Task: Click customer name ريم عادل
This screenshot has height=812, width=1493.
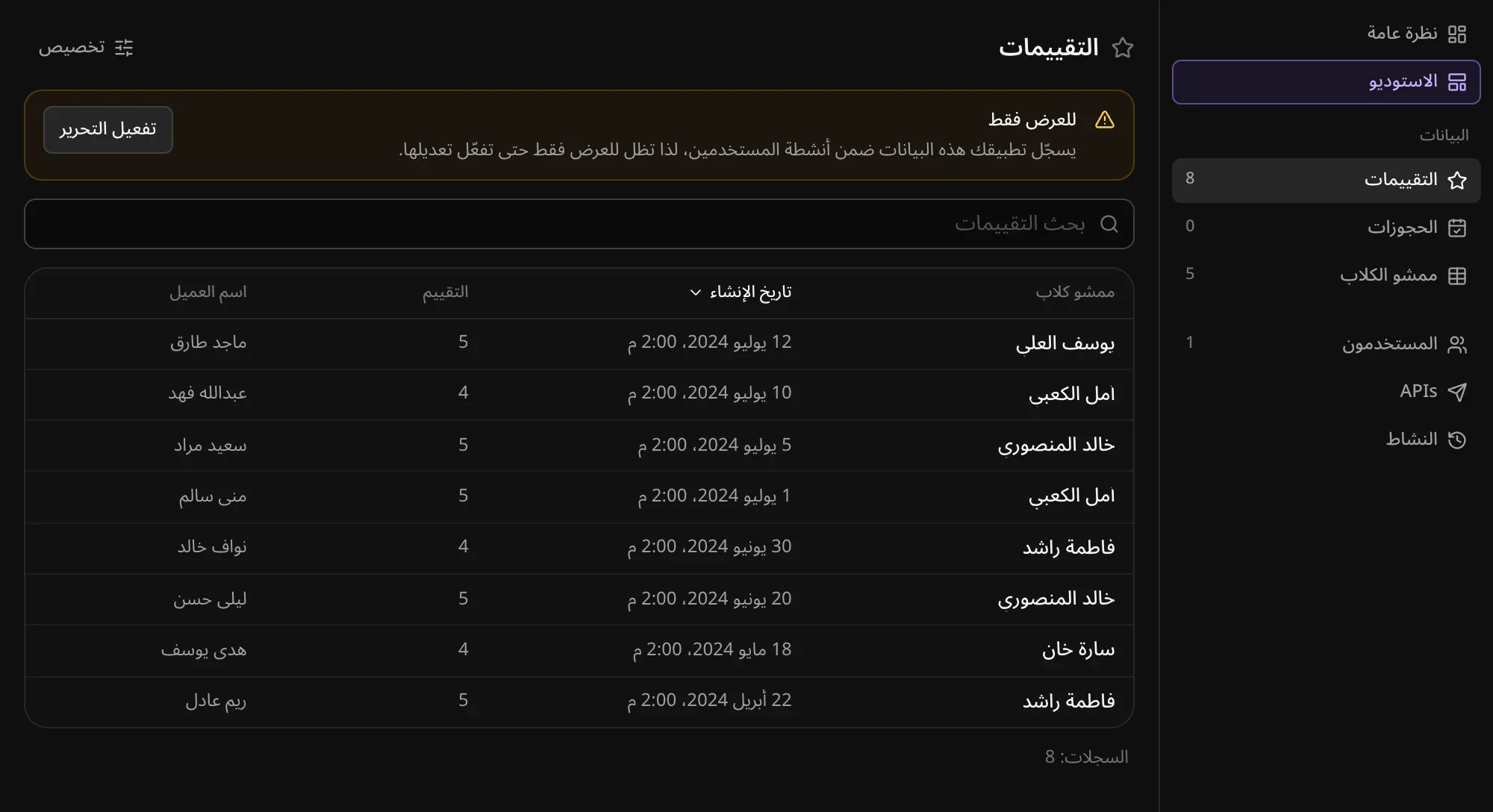Action: pyautogui.click(x=216, y=701)
